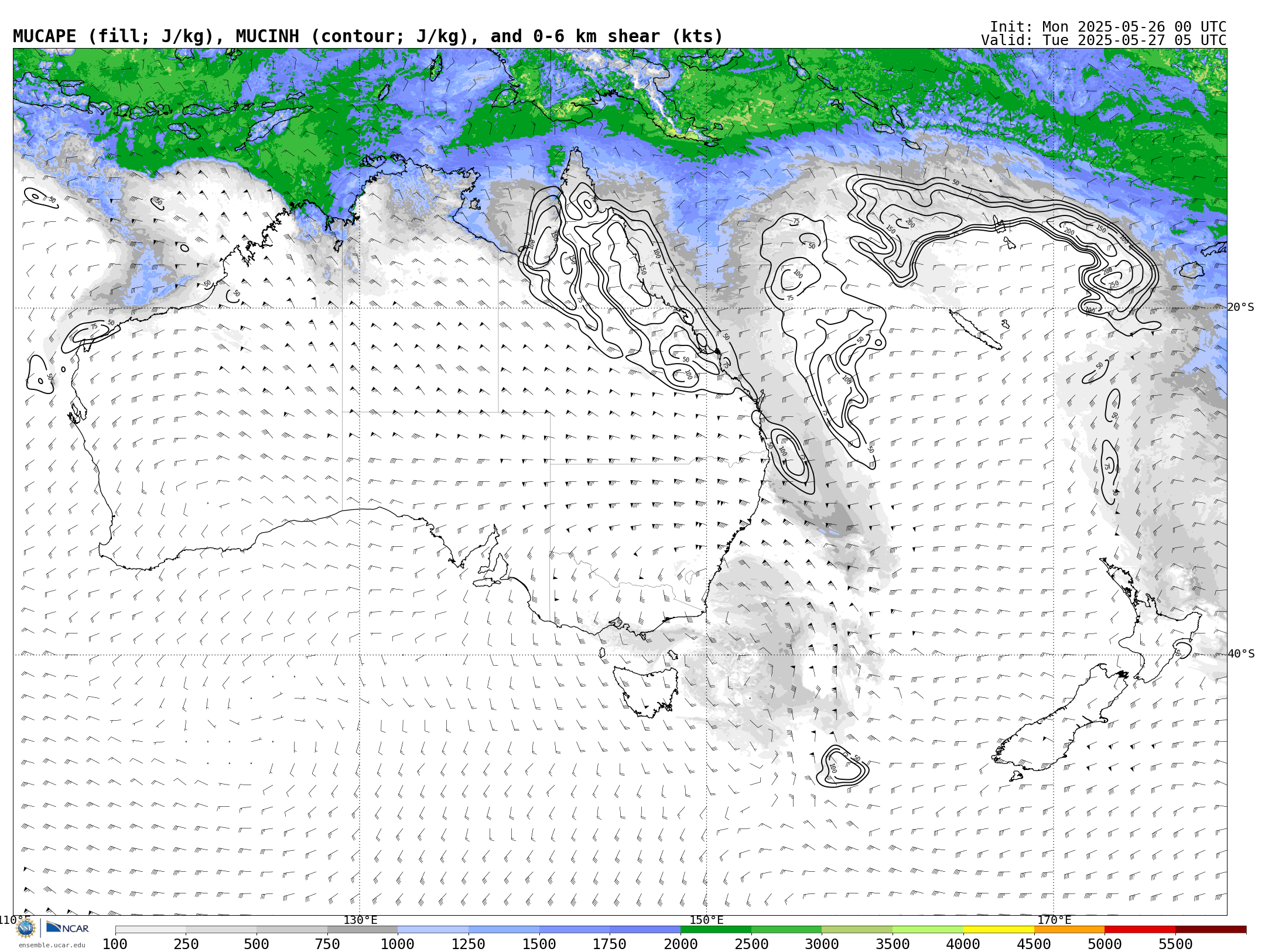Click the Valid Tue 2025-05-27 05 UTC text
Screen dimensions: 1265x952
[1104, 40]
